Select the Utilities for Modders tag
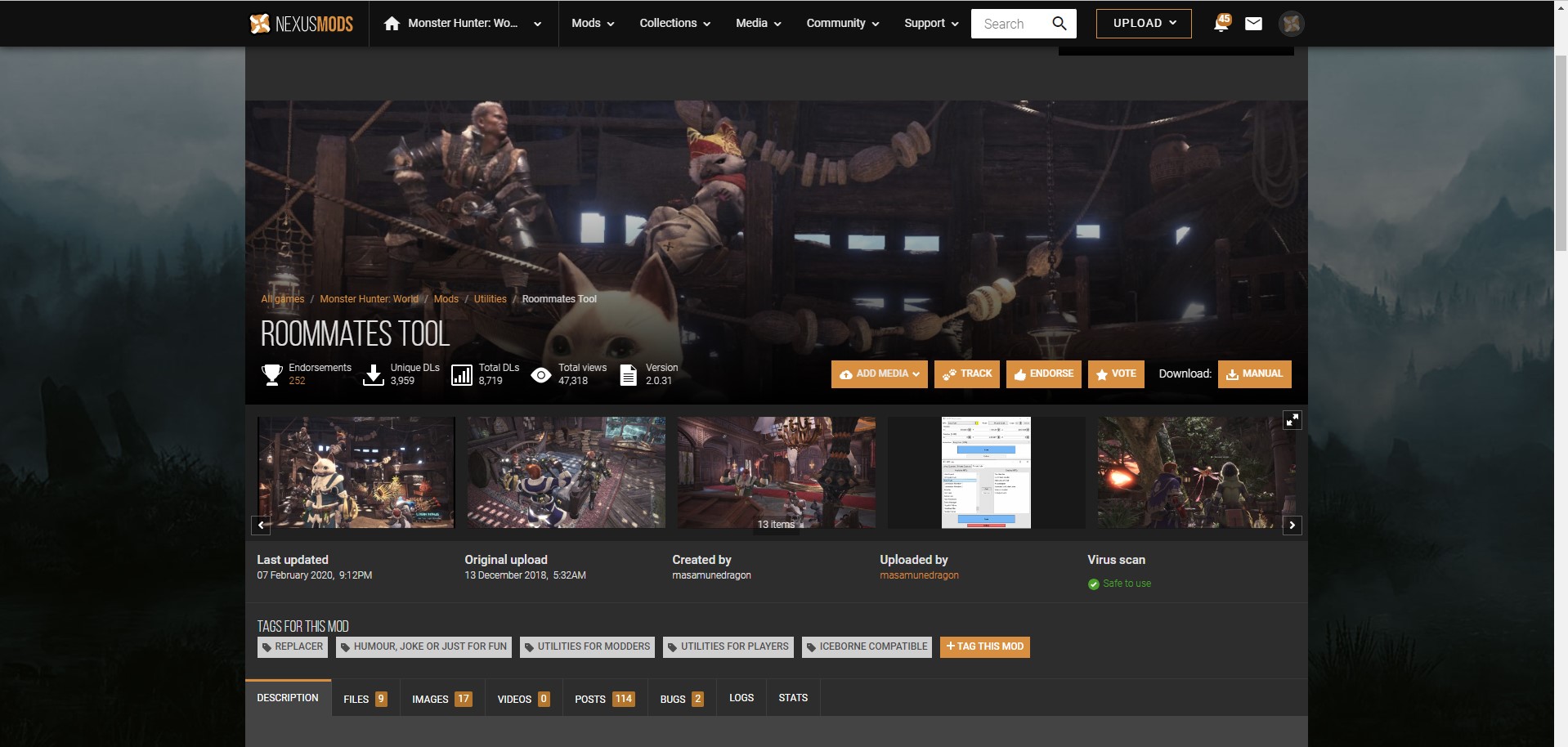 (587, 646)
